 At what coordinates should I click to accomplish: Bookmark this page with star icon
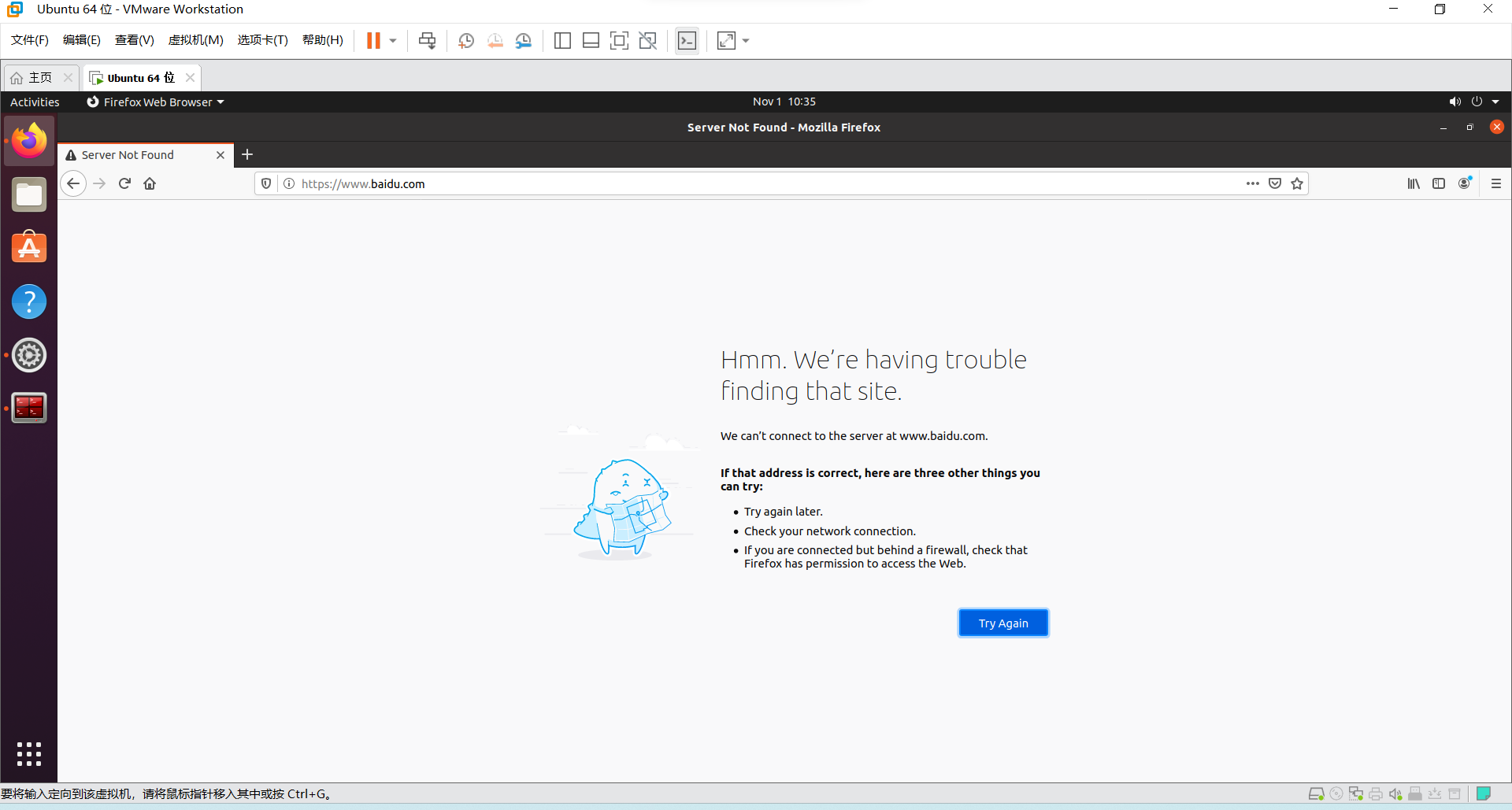tap(1297, 183)
